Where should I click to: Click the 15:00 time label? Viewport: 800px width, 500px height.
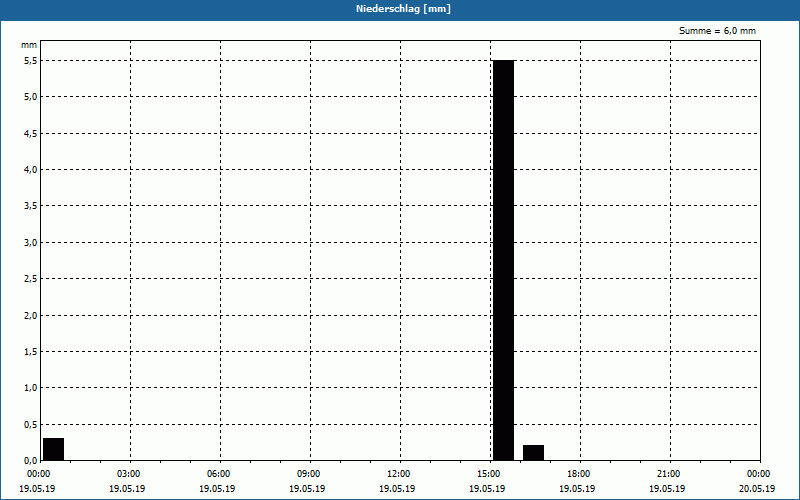[x=489, y=474]
